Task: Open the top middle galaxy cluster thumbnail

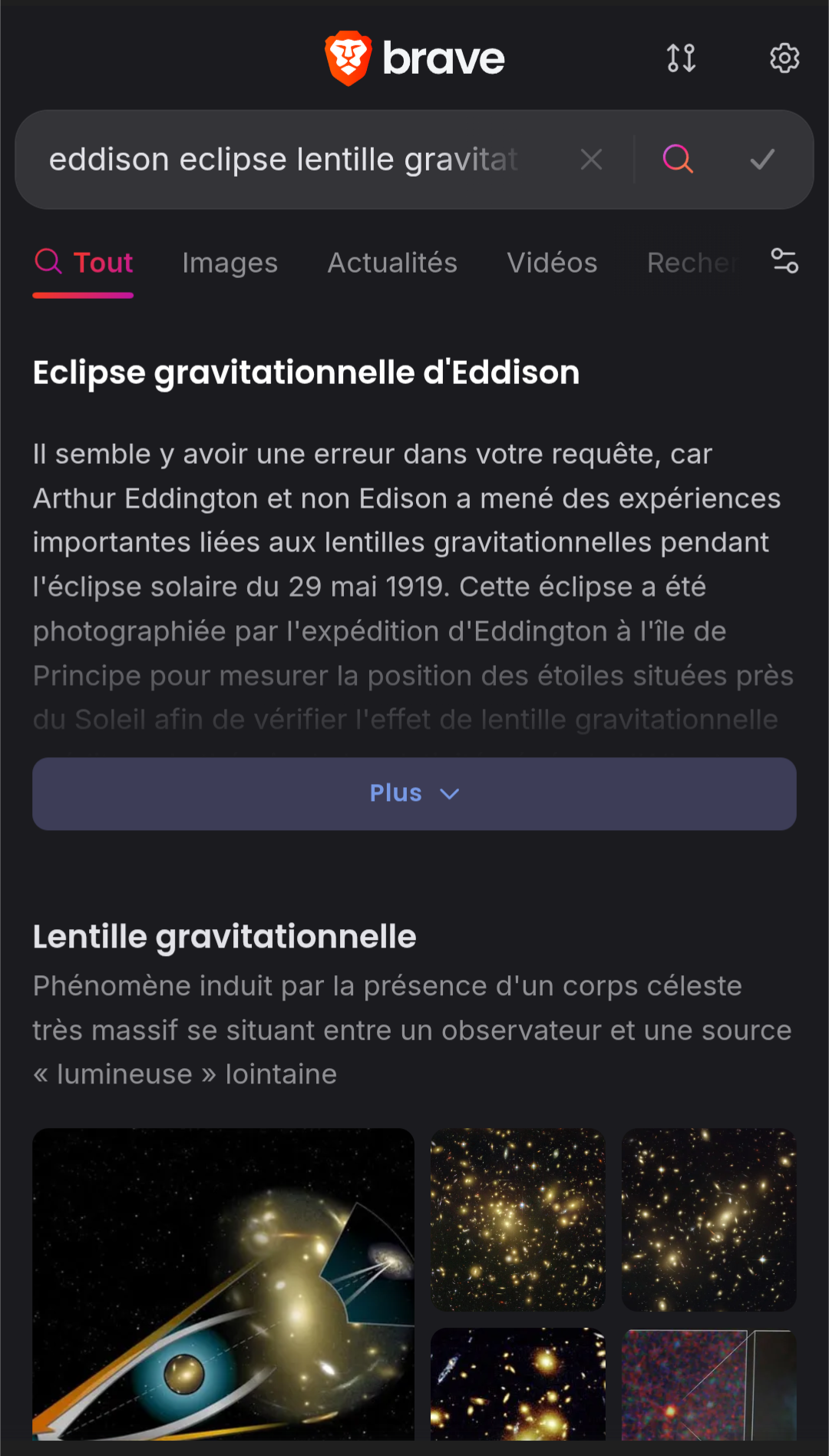Action: [x=518, y=1219]
